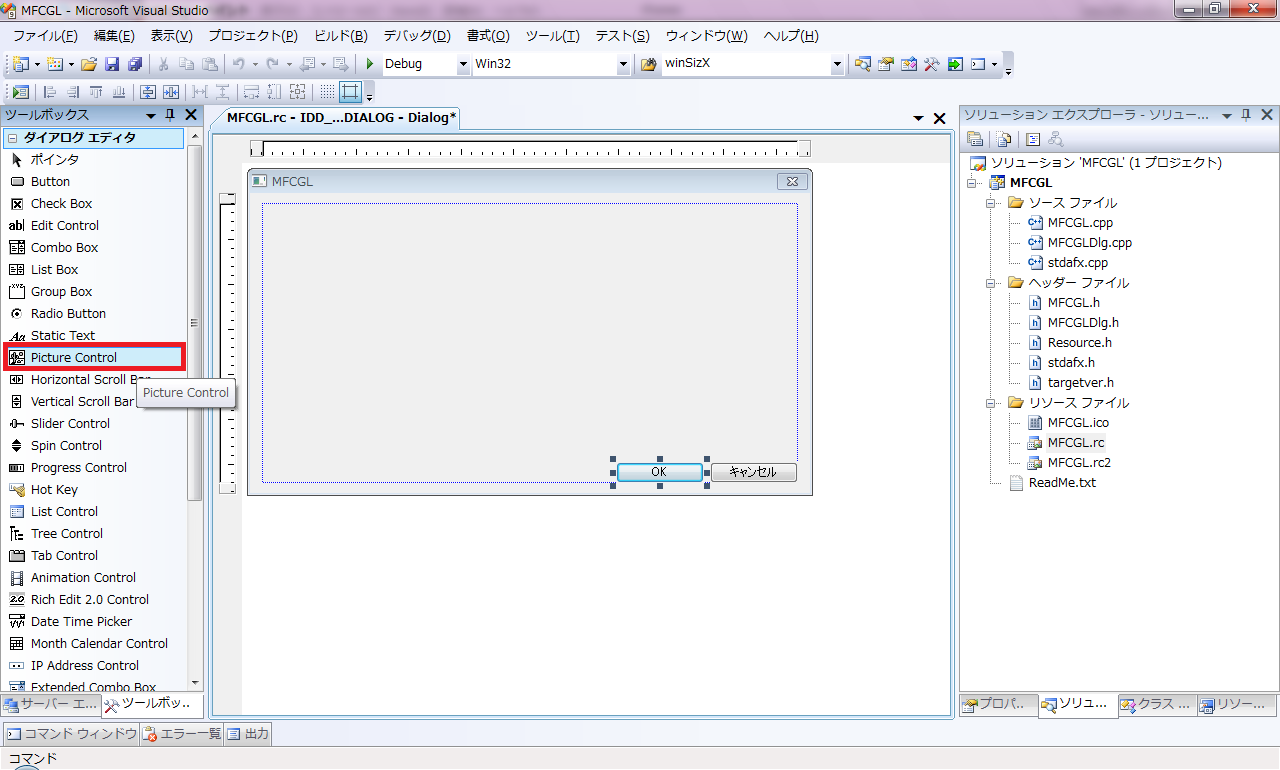Open the デバッグ menu
This screenshot has width=1280, height=770.
tap(416, 36)
